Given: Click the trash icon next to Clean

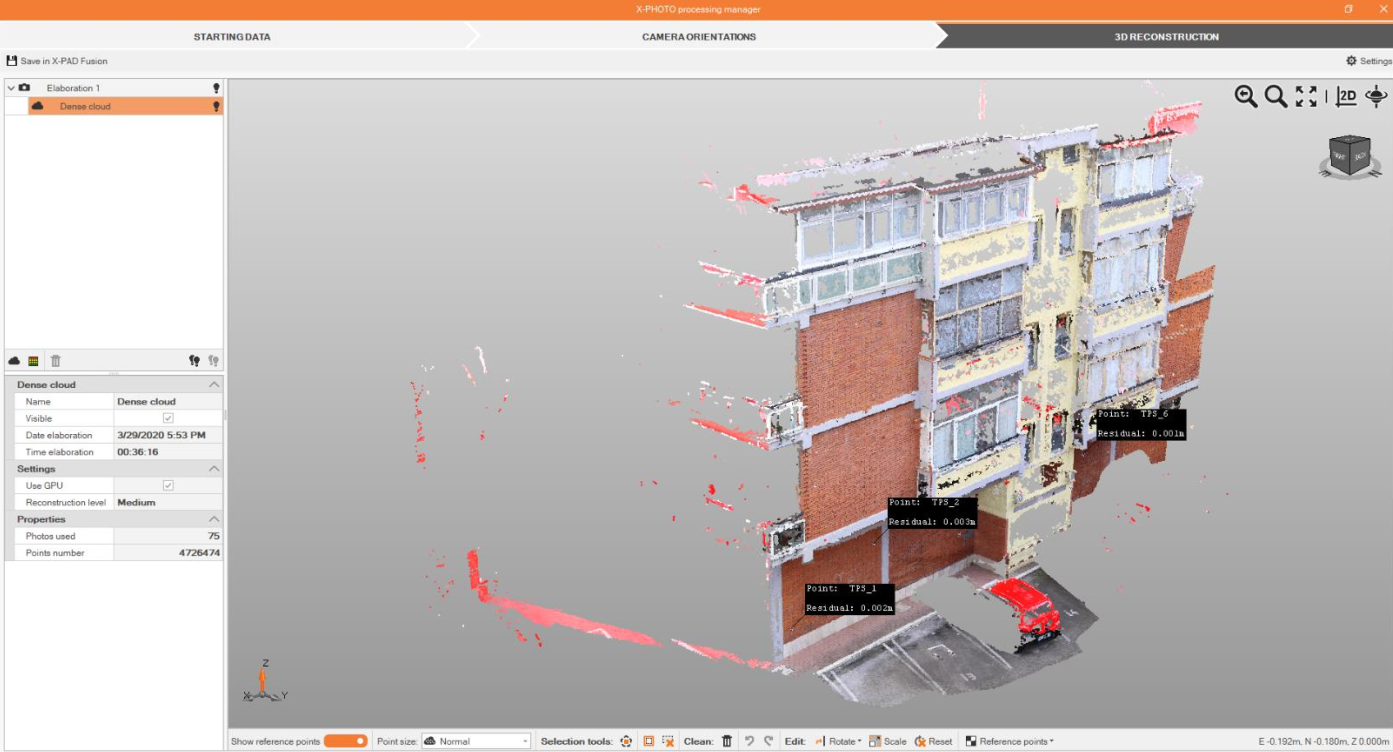Looking at the screenshot, I should (x=727, y=741).
